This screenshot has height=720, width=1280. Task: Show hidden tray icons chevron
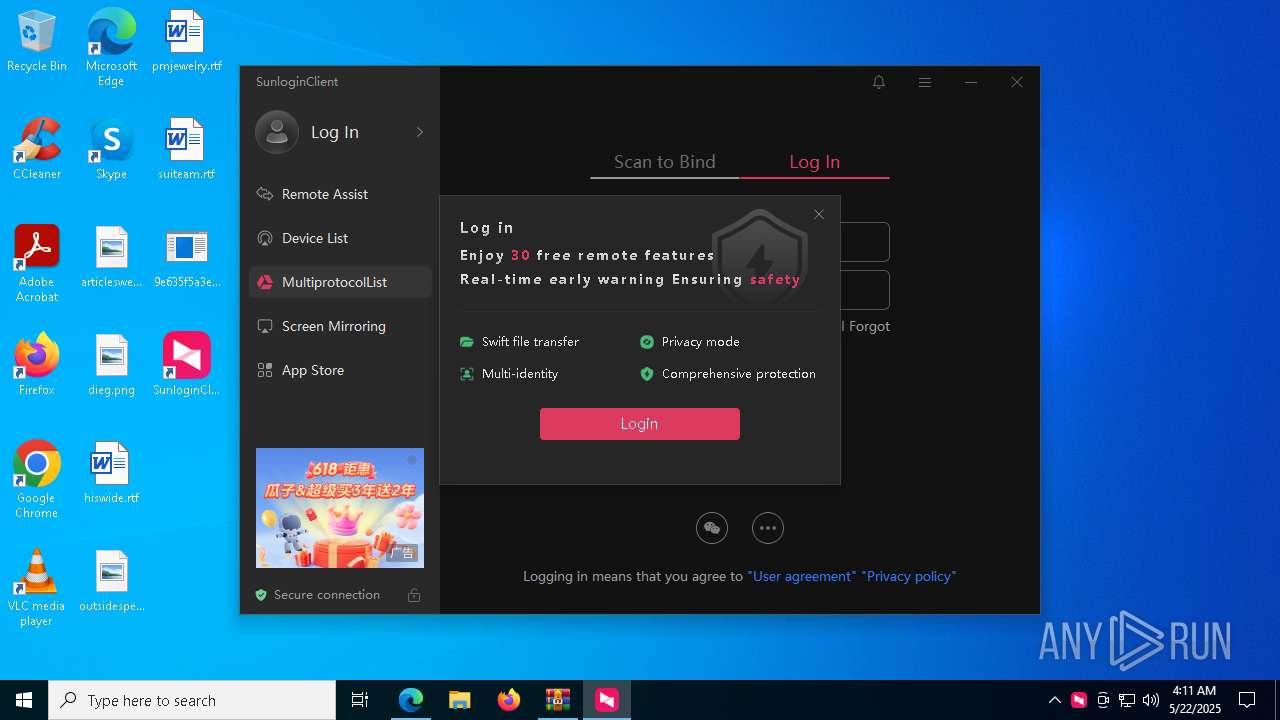pos(1054,700)
